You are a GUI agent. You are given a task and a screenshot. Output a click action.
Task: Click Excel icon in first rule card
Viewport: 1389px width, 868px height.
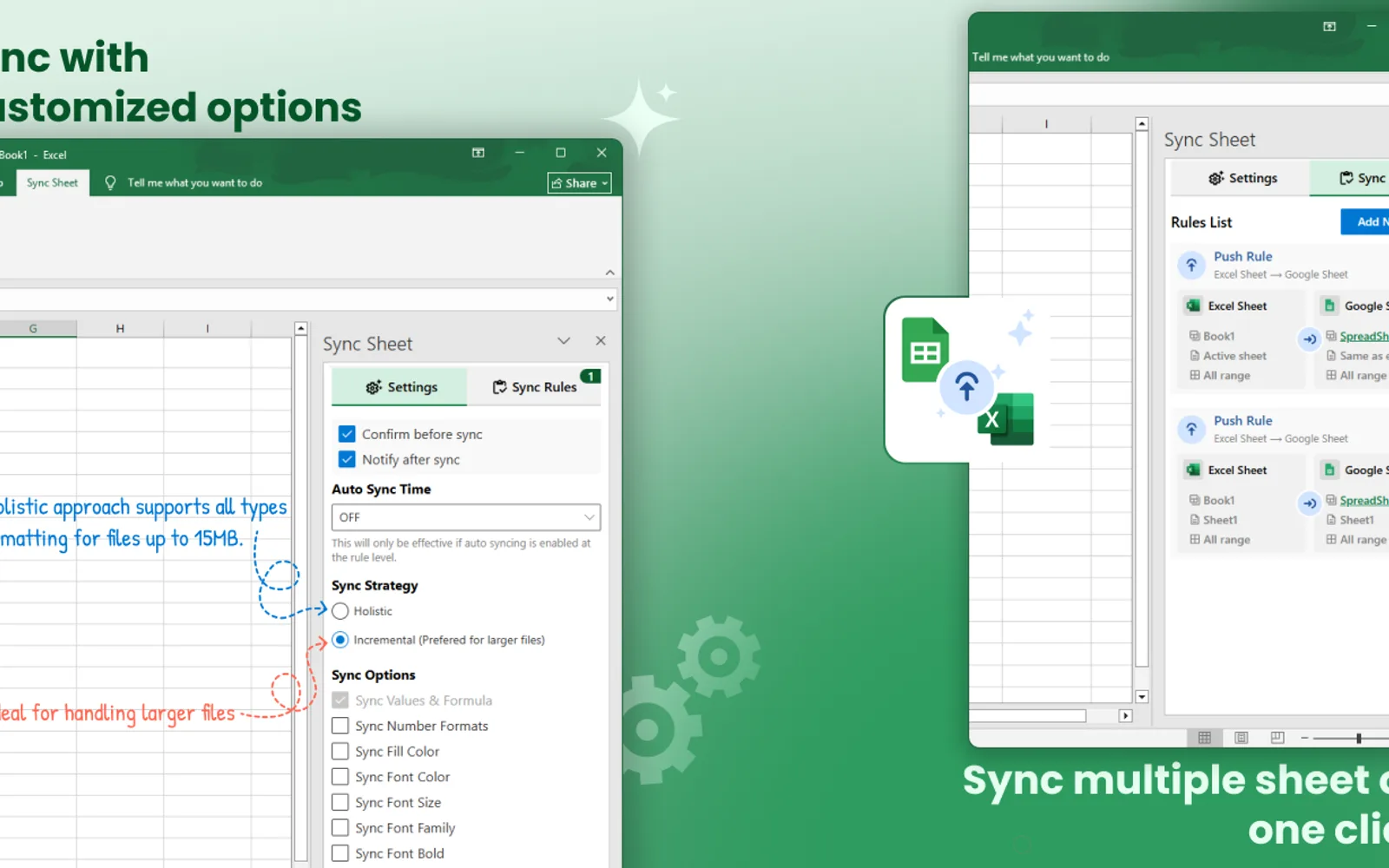point(1194,306)
